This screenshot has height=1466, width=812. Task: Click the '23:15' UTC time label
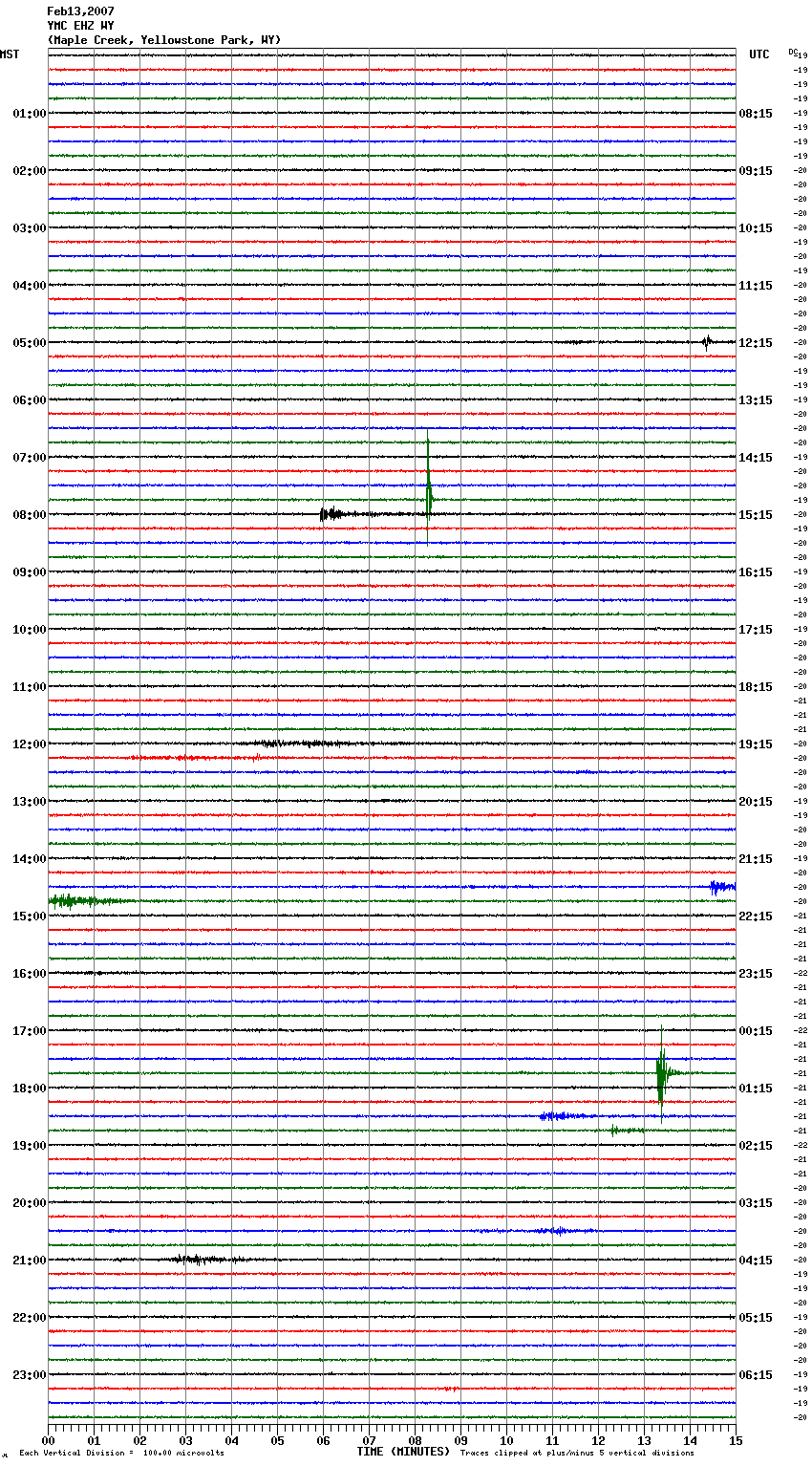tap(756, 974)
